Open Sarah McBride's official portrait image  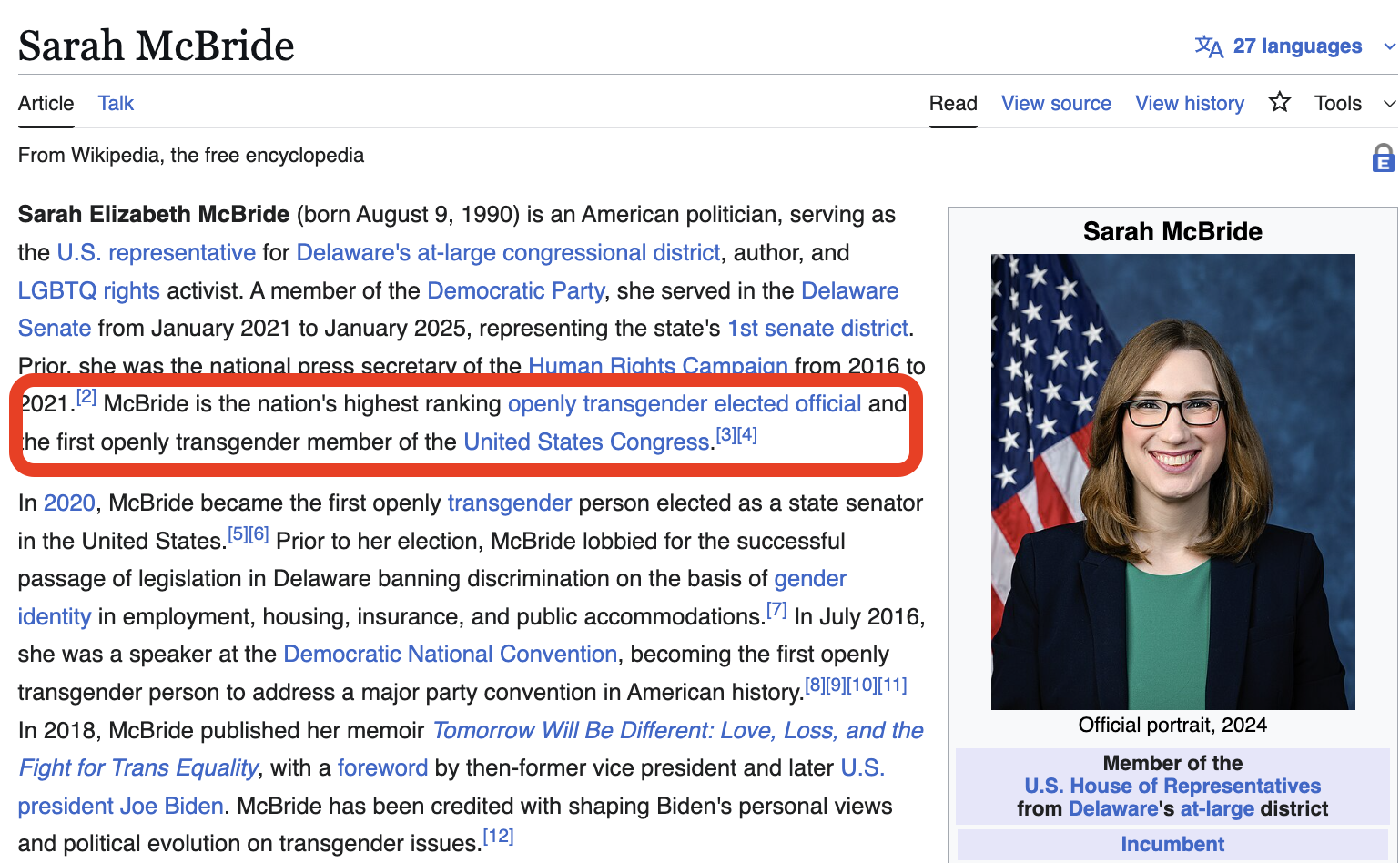pyautogui.click(x=1172, y=482)
